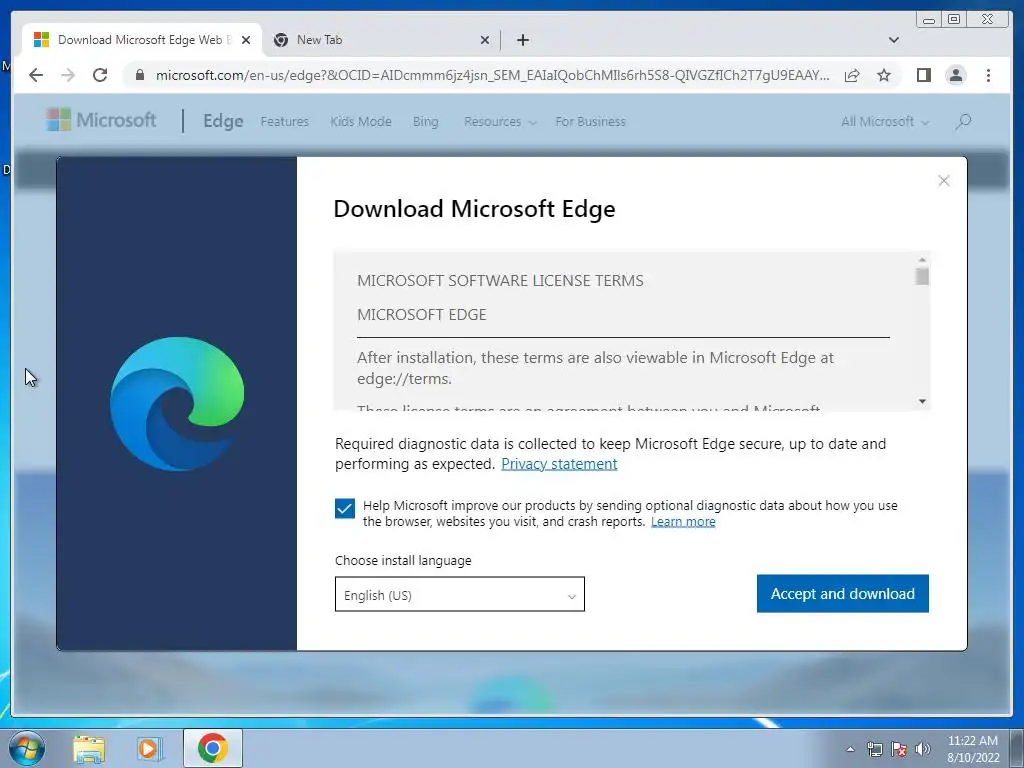Viewport: 1024px width, 768px height.
Task: Open the Features menu item
Action: tap(285, 121)
